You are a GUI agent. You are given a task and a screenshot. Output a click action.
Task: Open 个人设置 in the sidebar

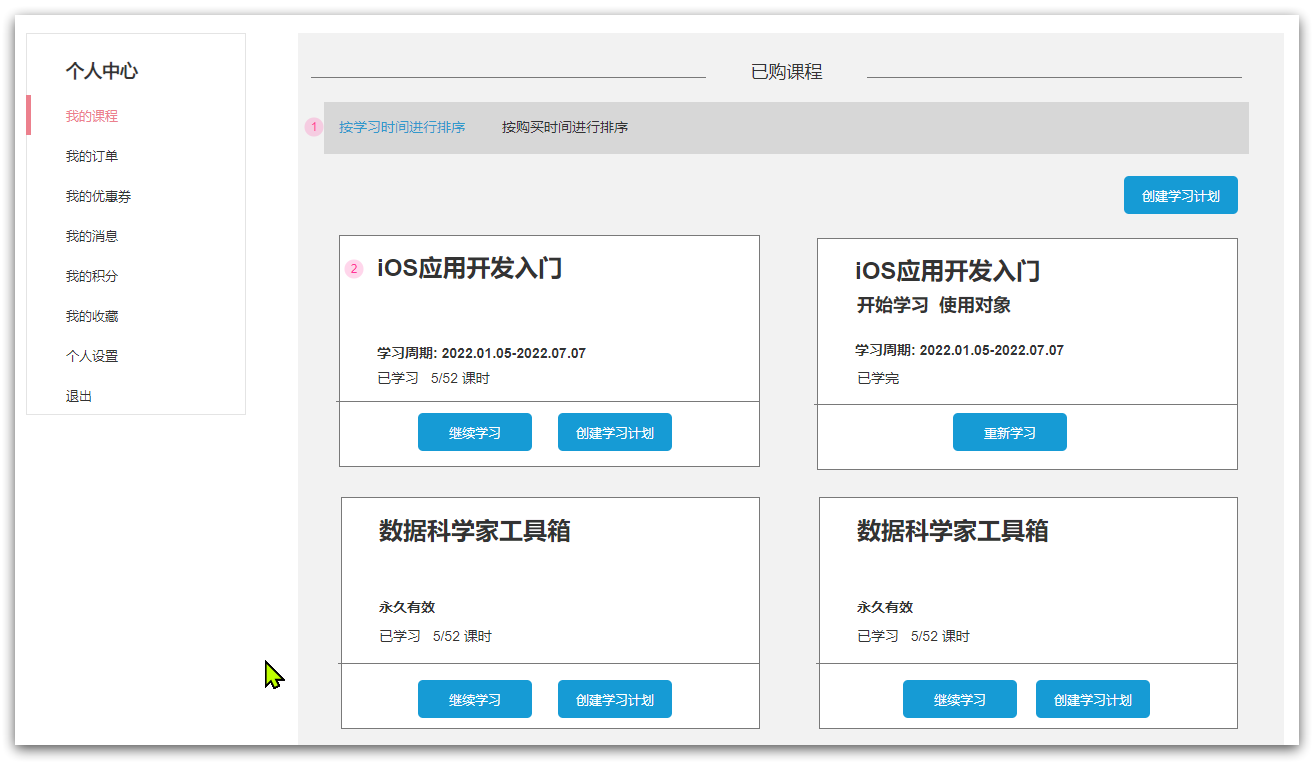coord(92,356)
